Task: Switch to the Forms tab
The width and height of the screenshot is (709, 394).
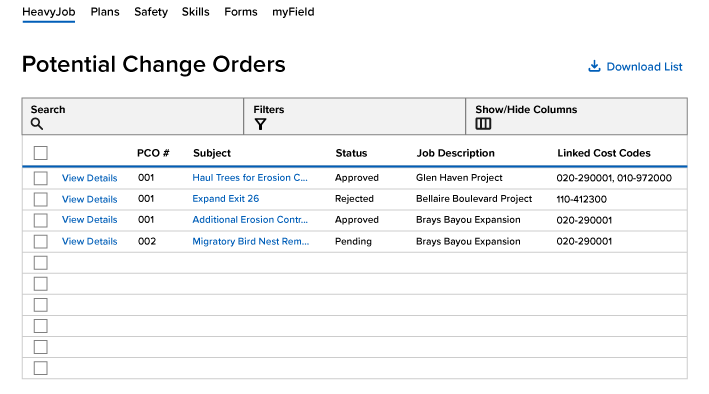Action: [x=241, y=12]
